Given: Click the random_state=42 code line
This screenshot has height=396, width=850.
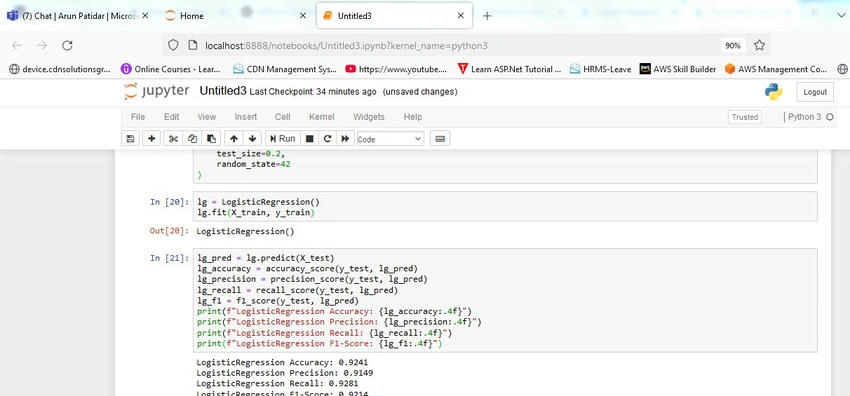Looking at the screenshot, I should (x=253, y=164).
